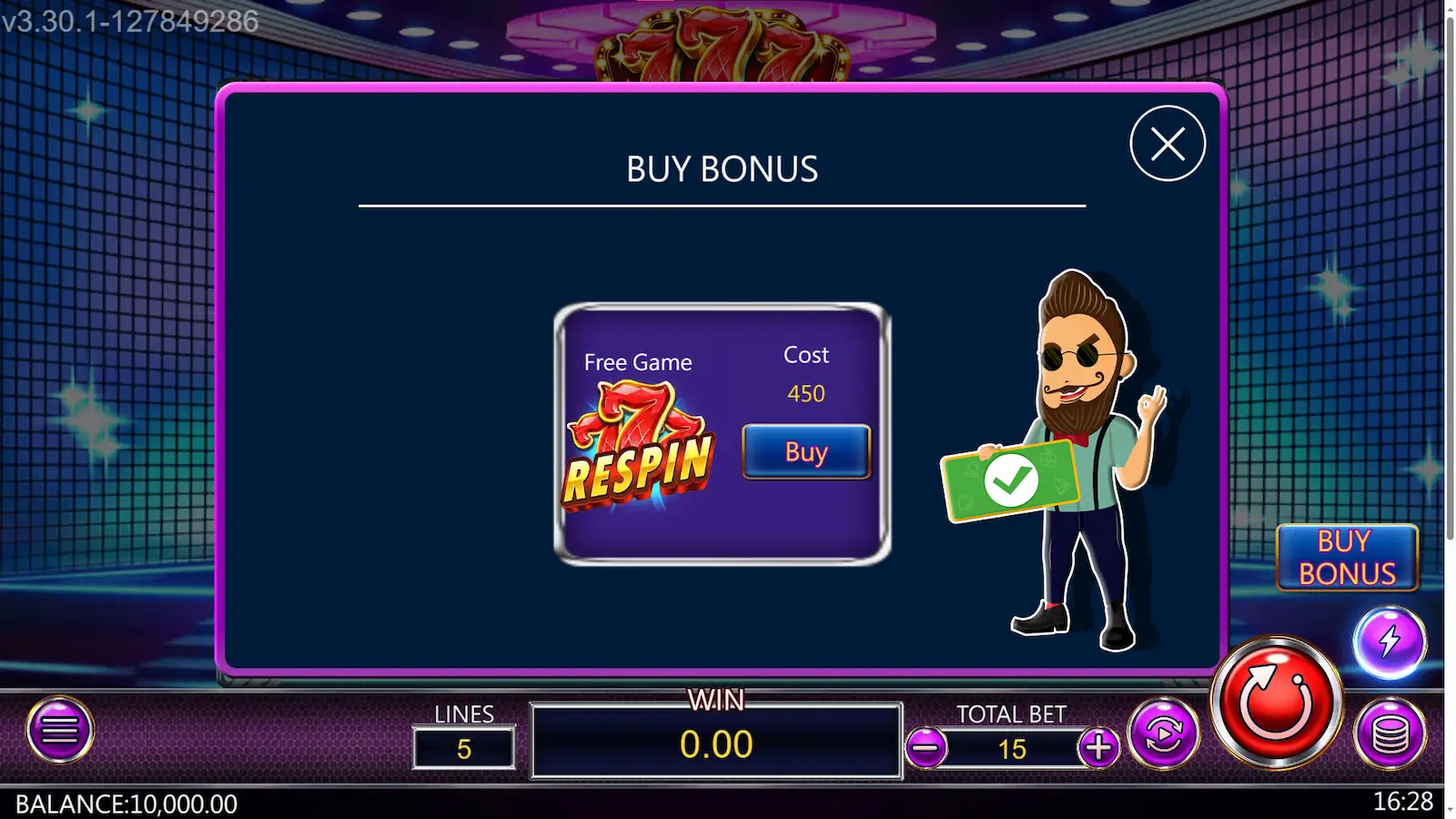Select the 777 Respin logo
1456x819 pixels.
[638, 444]
